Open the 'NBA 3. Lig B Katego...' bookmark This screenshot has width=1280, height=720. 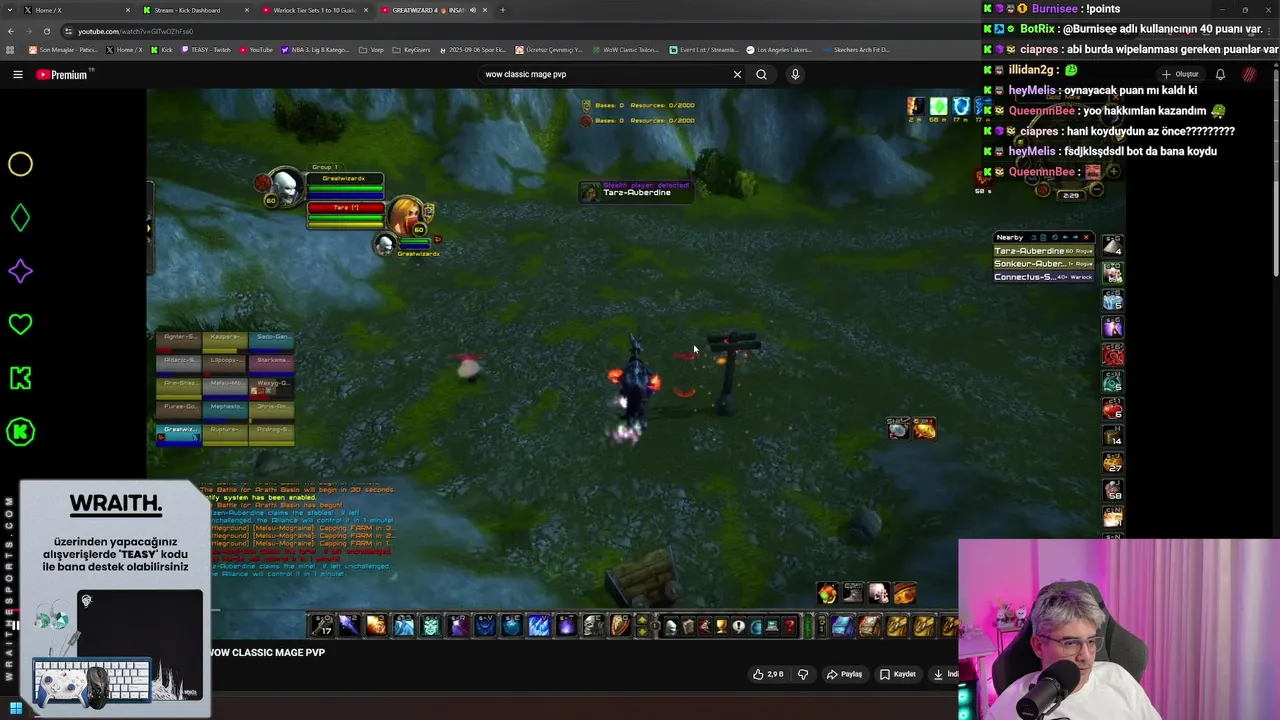pyautogui.click(x=315, y=49)
